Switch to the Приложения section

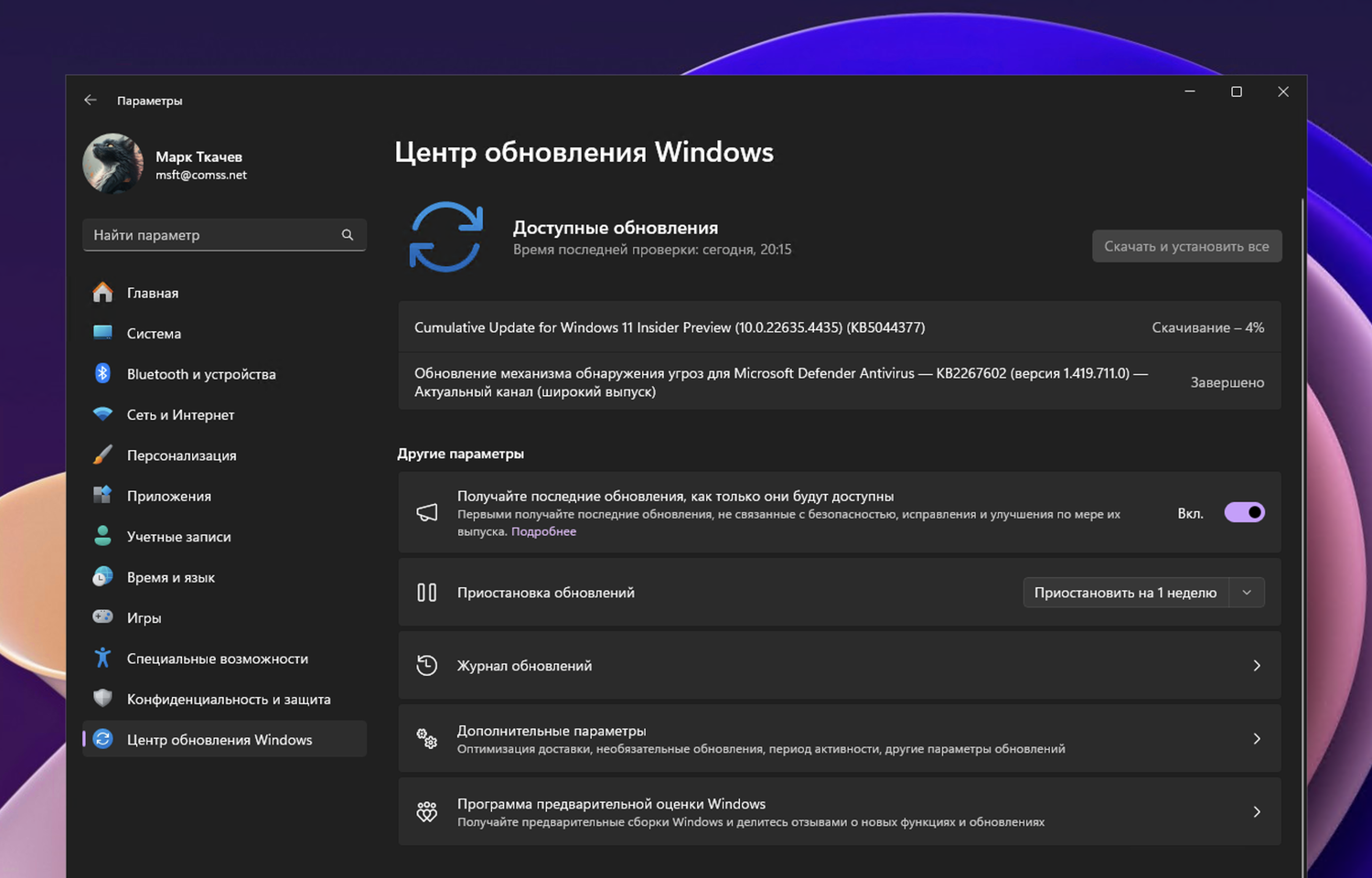click(224, 496)
